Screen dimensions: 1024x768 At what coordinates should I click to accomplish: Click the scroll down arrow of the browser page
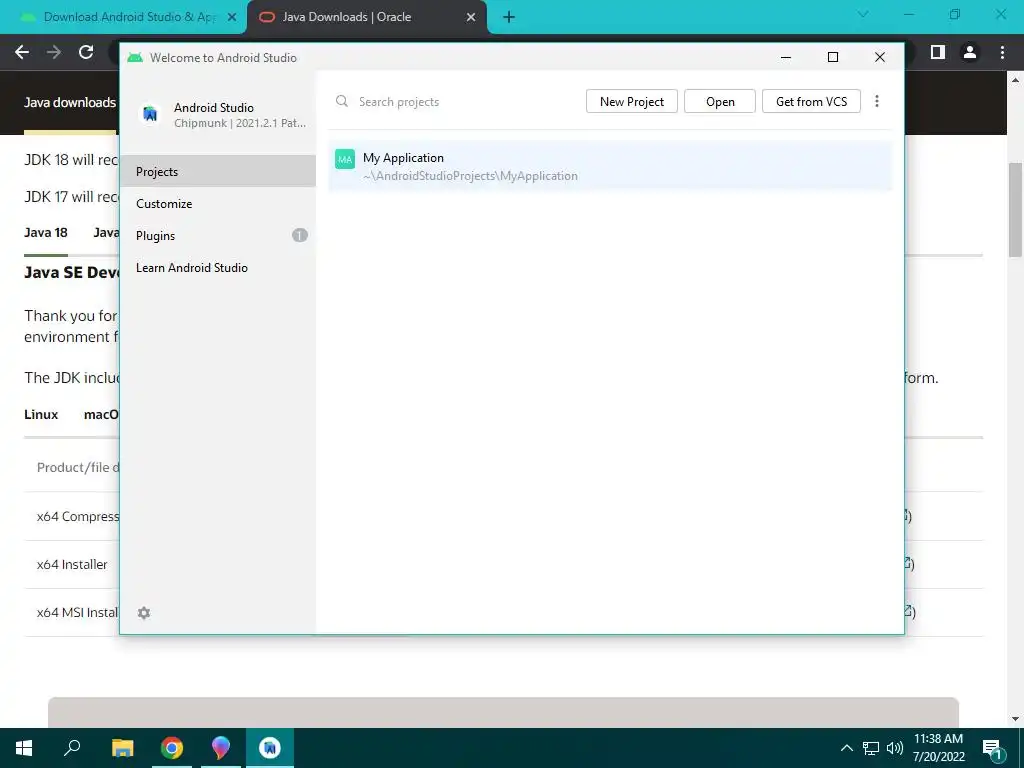point(1015,719)
